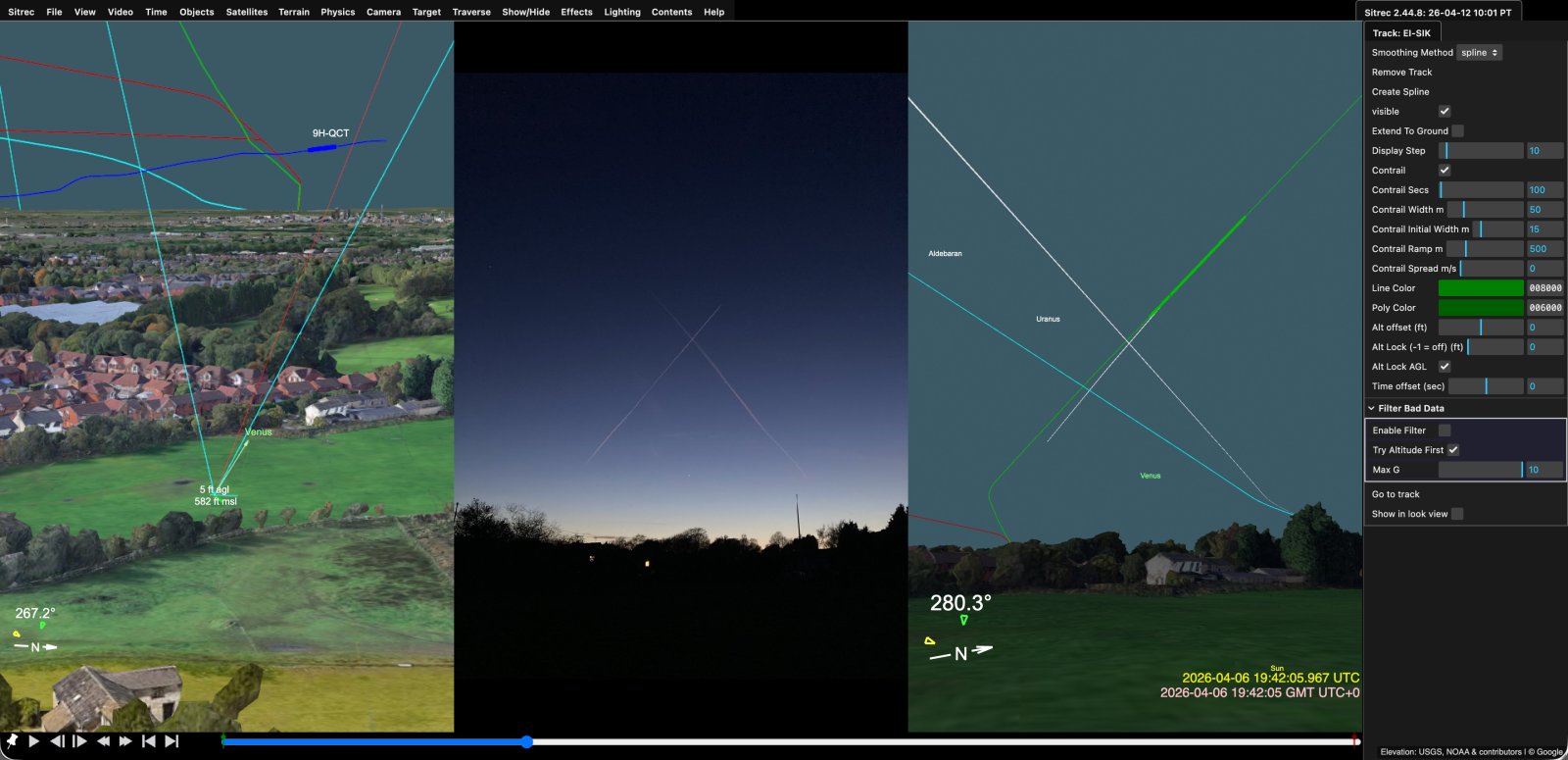This screenshot has width=1568, height=760.
Task: Enable the Extend To Ground checkbox
Action: (x=1457, y=131)
